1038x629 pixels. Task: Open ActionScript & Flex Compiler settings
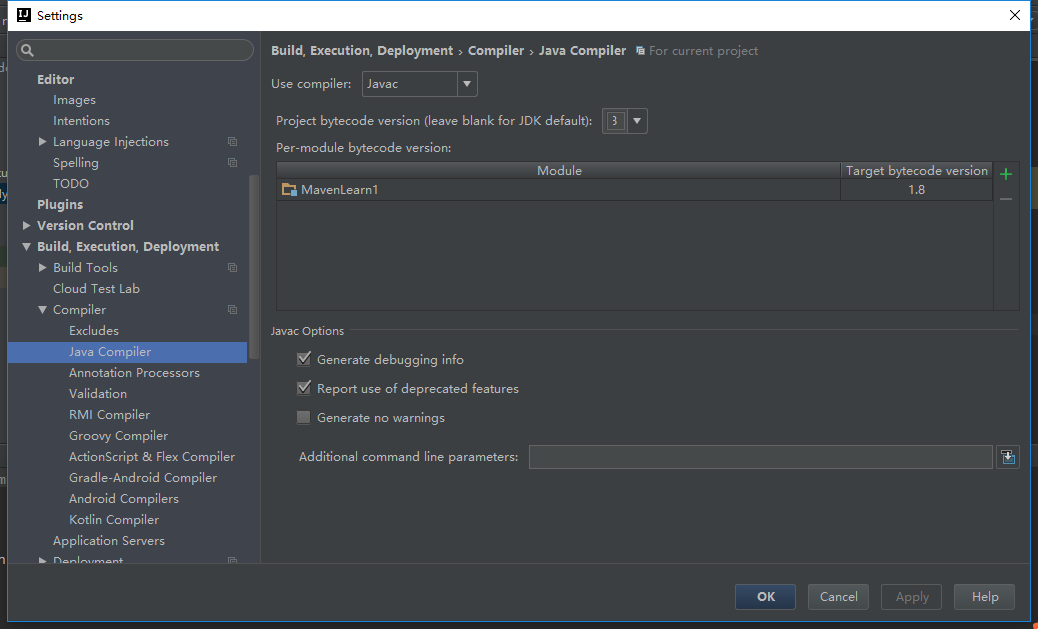point(152,457)
